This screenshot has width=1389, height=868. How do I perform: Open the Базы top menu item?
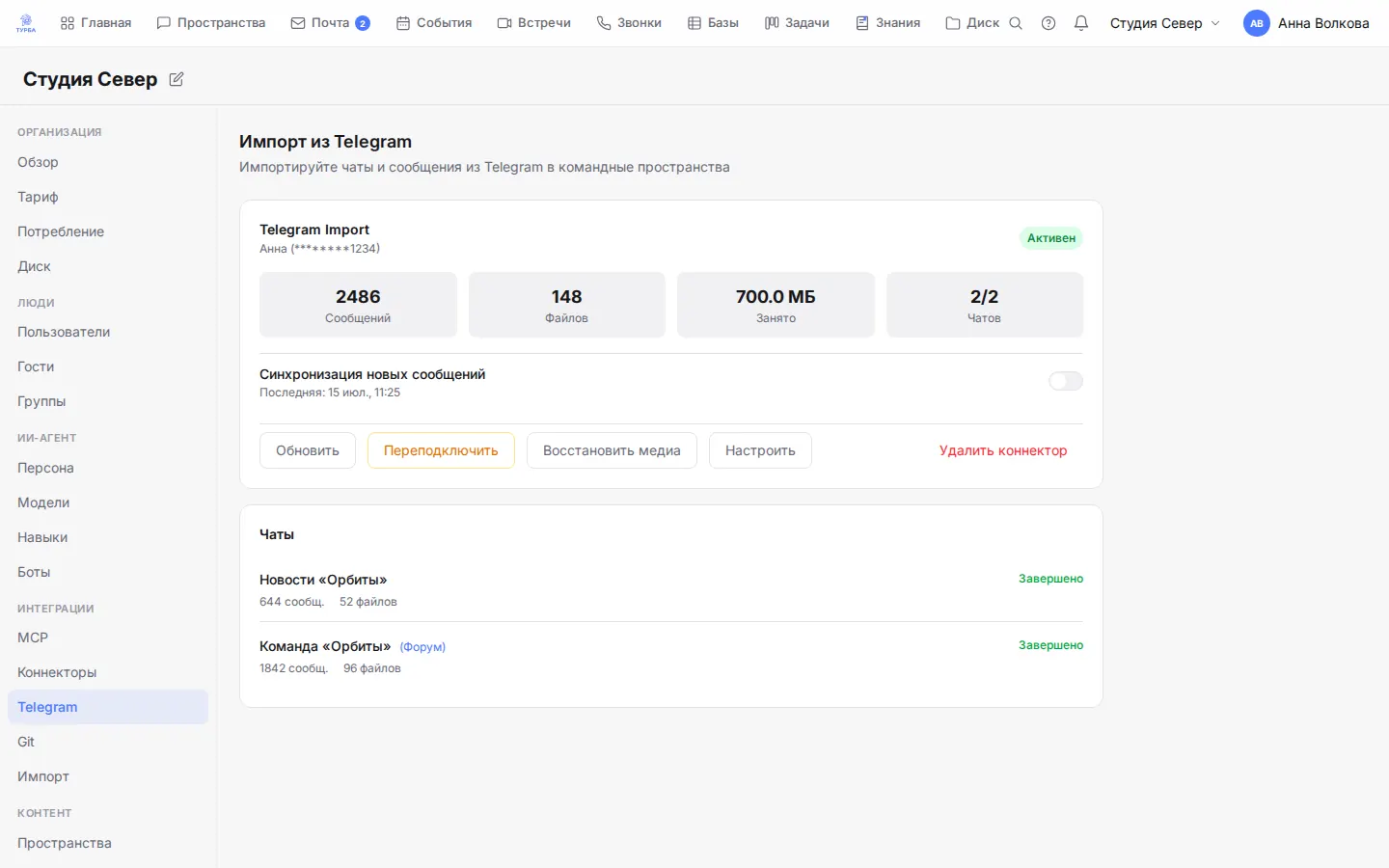click(713, 23)
